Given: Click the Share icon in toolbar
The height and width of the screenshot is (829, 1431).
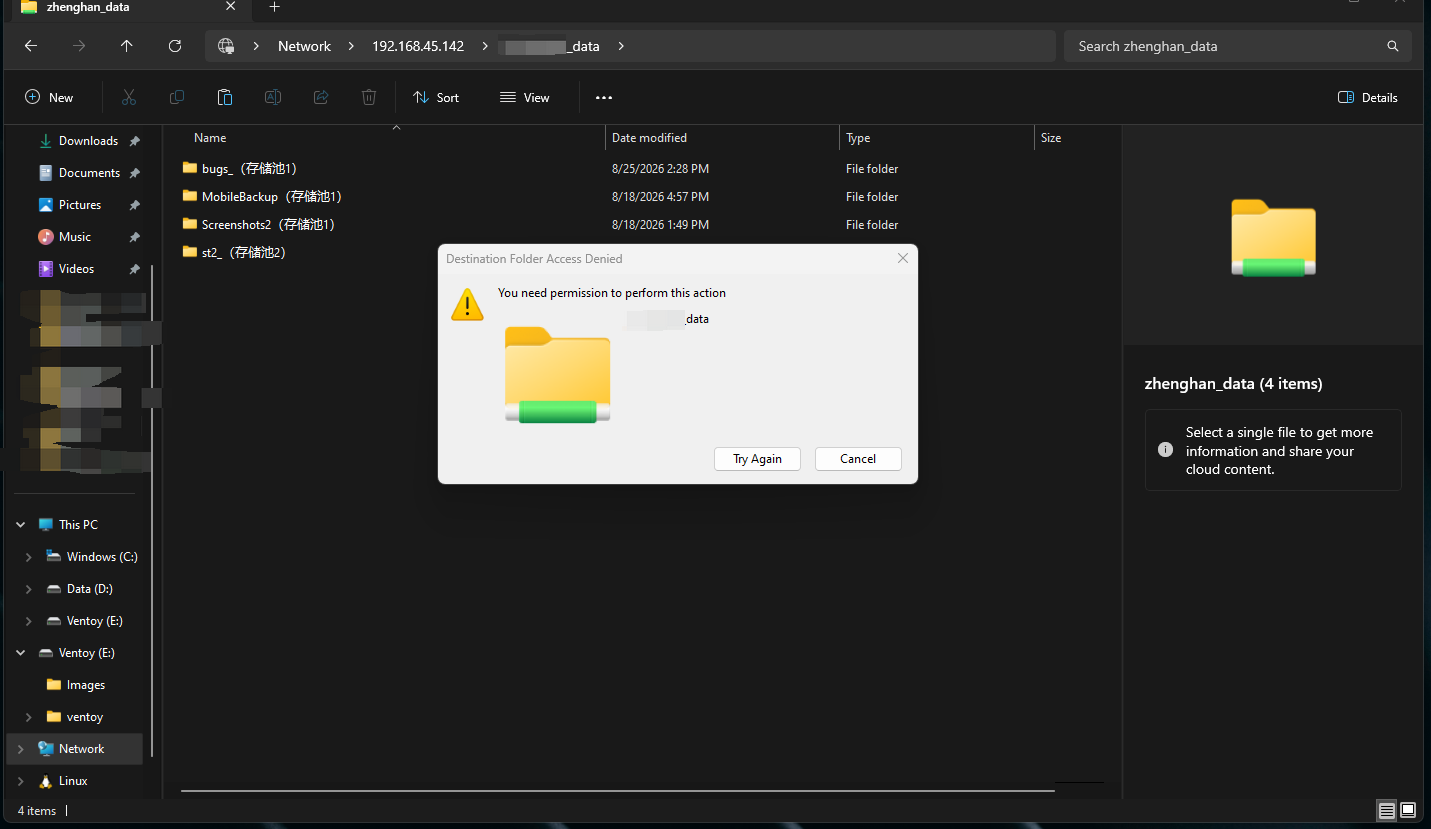Looking at the screenshot, I should (321, 97).
